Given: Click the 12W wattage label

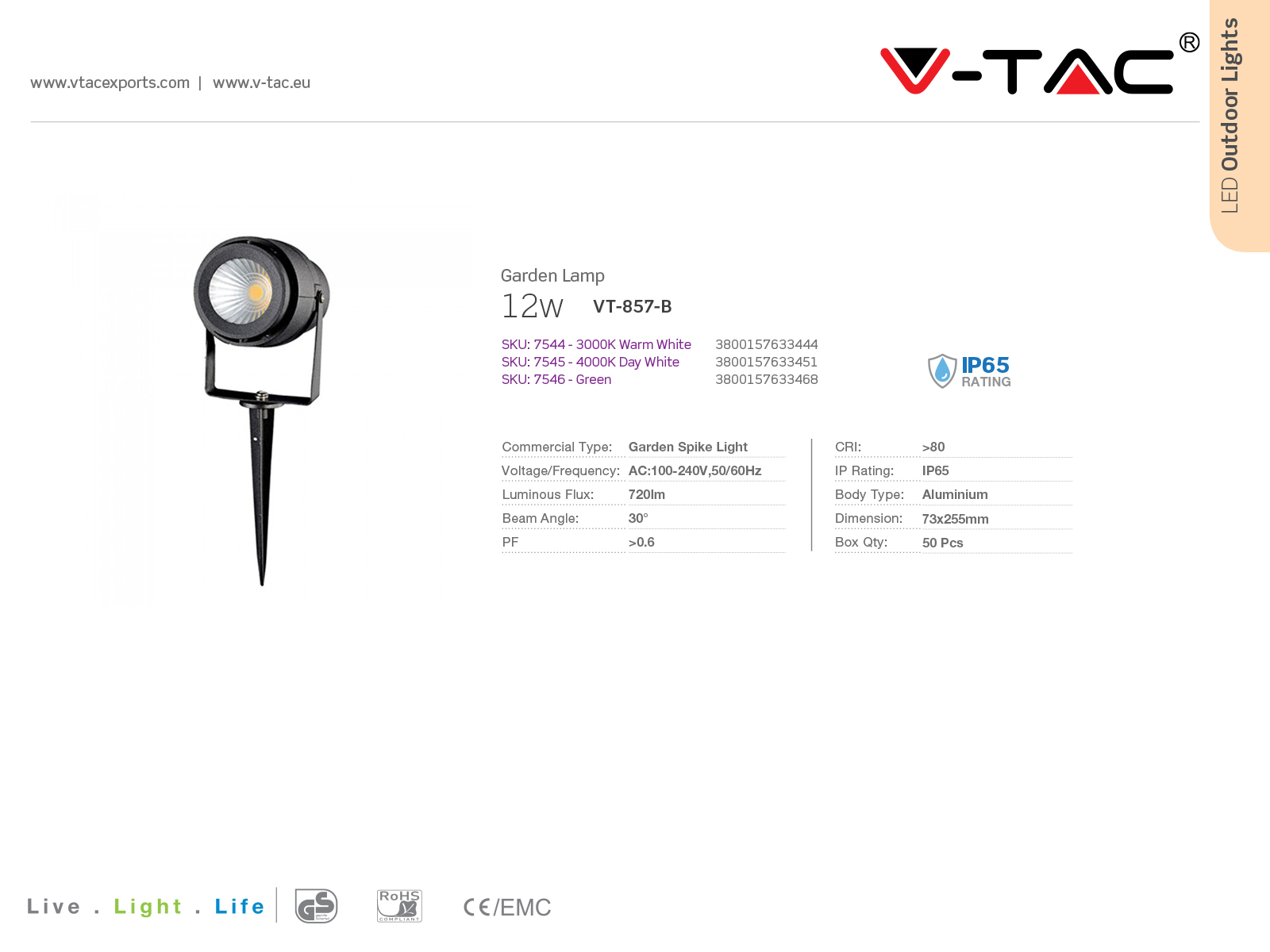Looking at the screenshot, I should point(533,306).
